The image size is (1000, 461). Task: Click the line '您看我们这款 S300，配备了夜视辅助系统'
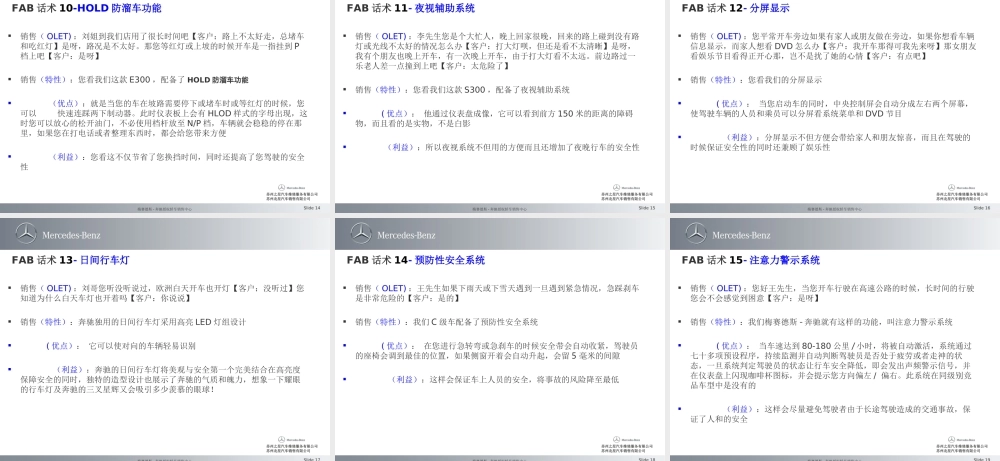tap(491, 90)
